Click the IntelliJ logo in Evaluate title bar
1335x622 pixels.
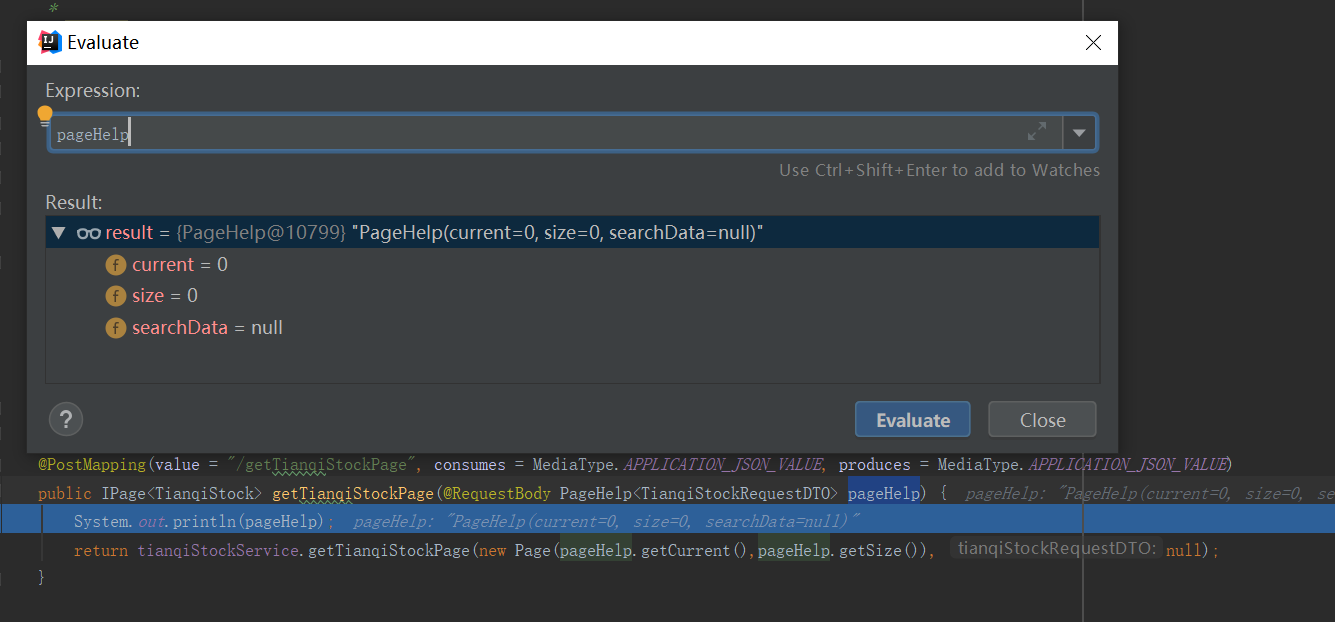(49, 42)
